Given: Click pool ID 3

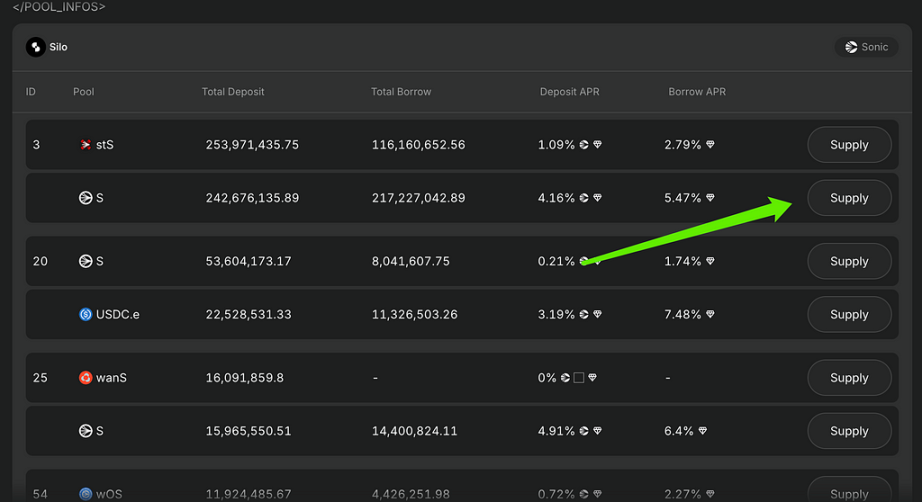Looking at the screenshot, I should [x=36, y=145].
